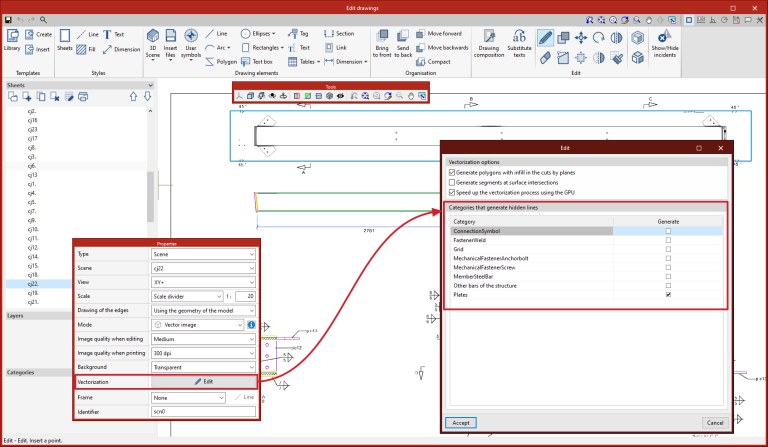The width and height of the screenshot is (768, 447).
Task: Select sheet cj13 in the Sheets list
Action: click(32, 175)
